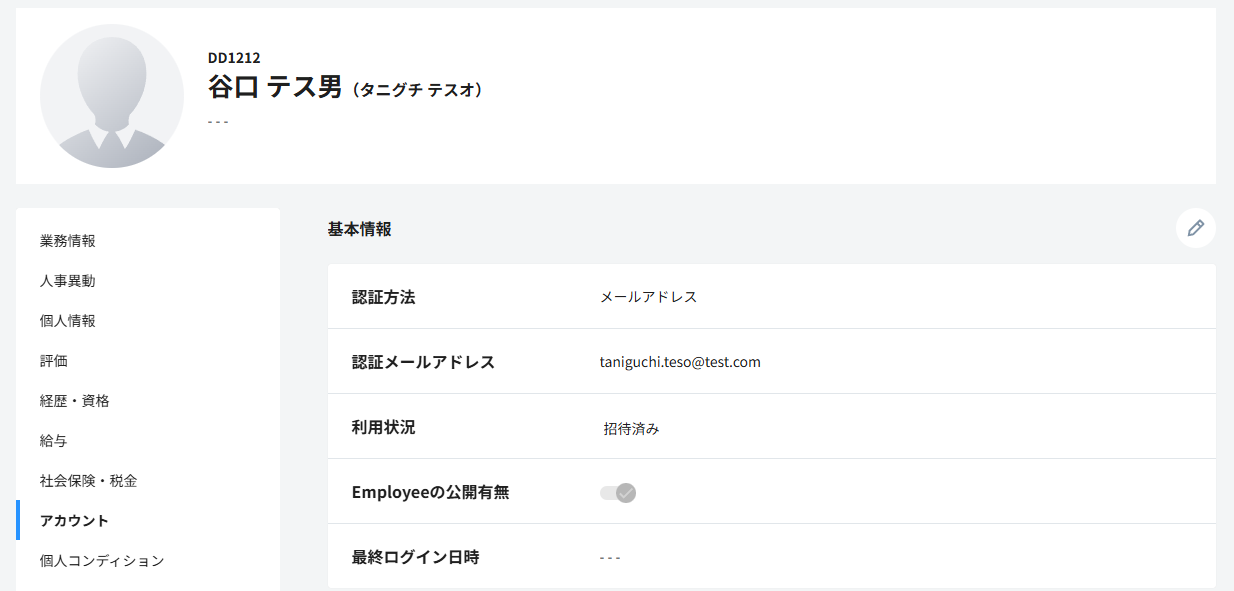Open the 経歴・資格 sidebar item
1234x591 pixels.
(x=75, y=401)
